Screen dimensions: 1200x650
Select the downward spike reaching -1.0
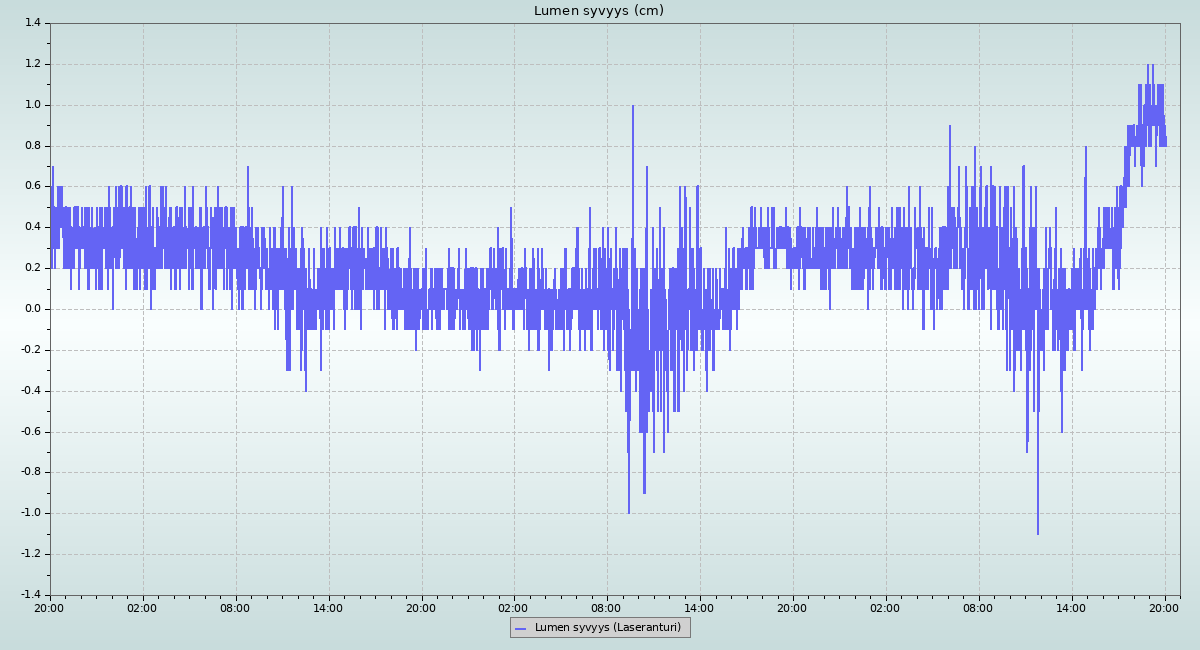629,508
